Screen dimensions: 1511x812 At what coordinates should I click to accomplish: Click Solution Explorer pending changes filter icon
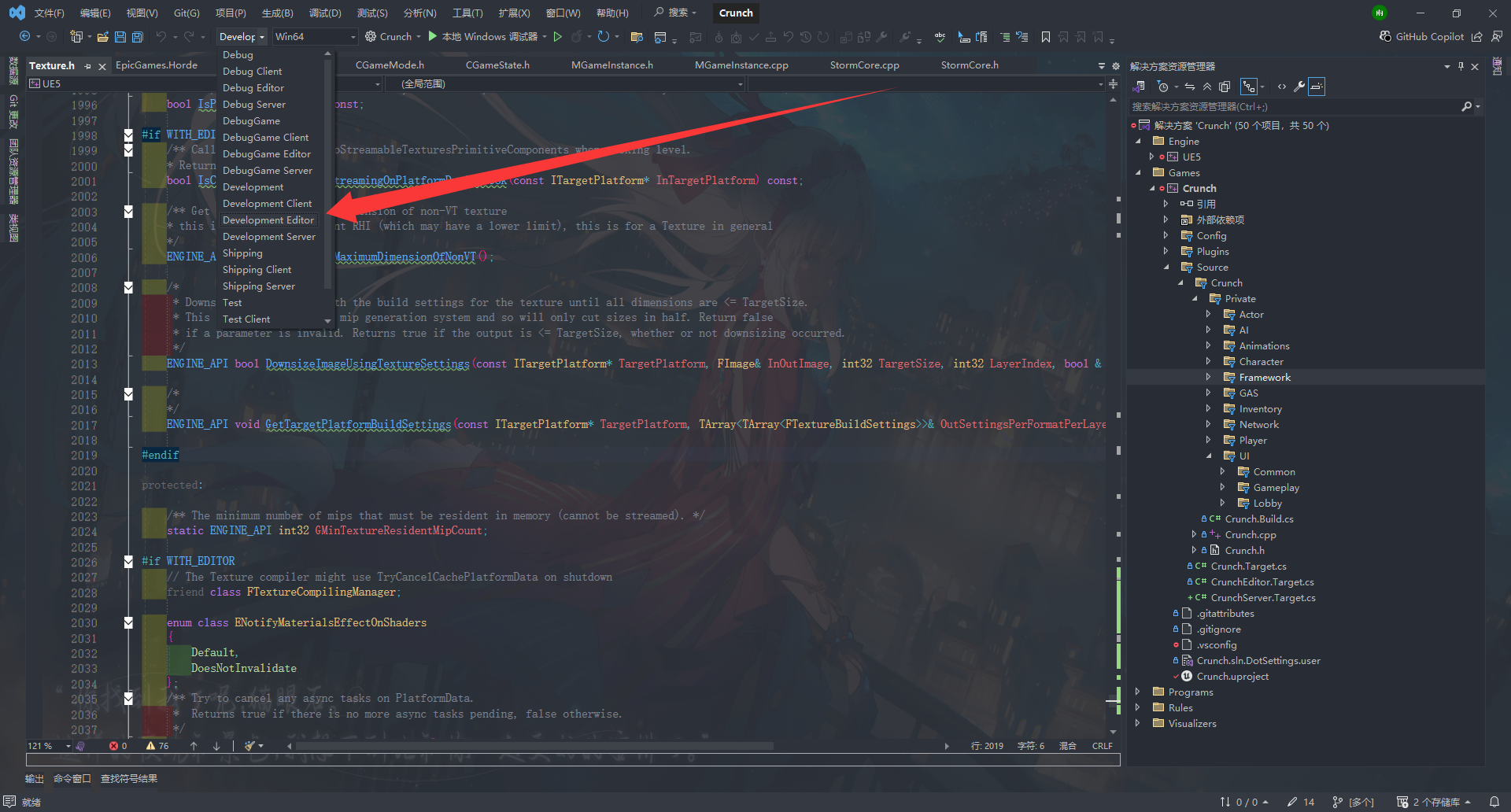point(1163,87)
